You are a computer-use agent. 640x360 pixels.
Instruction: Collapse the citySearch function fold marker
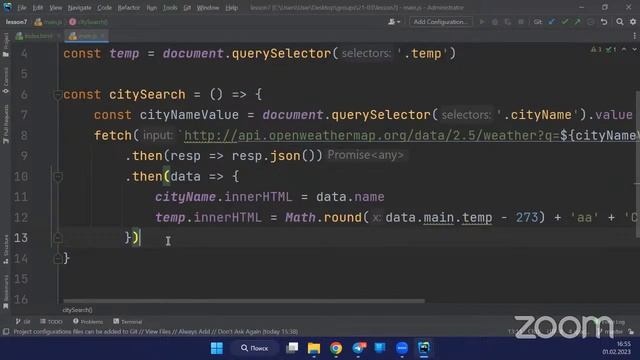click(x=58, y=95)
